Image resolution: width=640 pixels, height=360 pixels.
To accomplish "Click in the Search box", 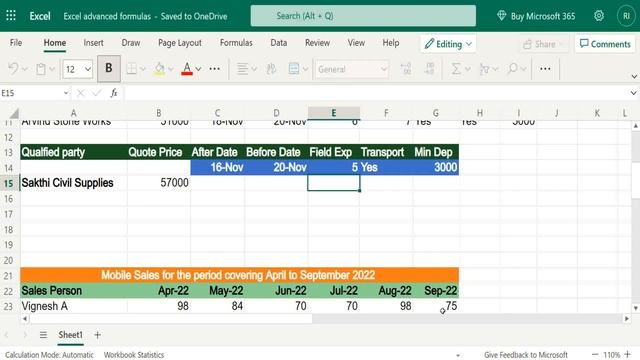I will pyautogui.click(x=363, y=16).
